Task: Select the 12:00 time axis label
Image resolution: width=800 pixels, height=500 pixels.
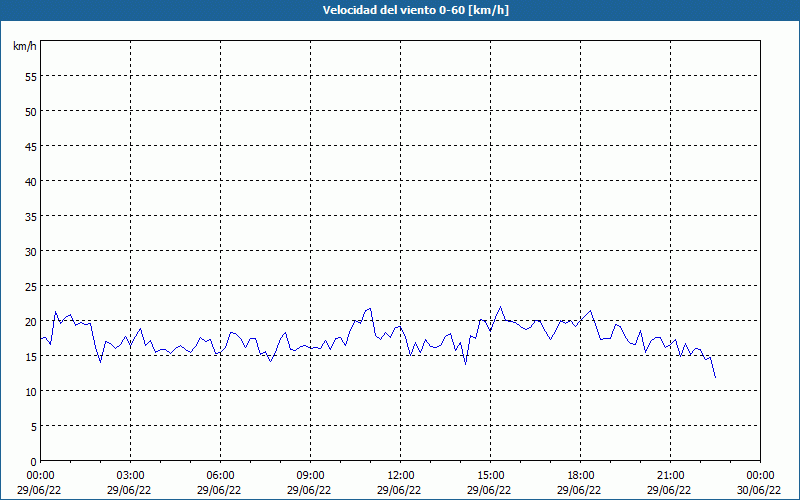Action: coord(400,475)
